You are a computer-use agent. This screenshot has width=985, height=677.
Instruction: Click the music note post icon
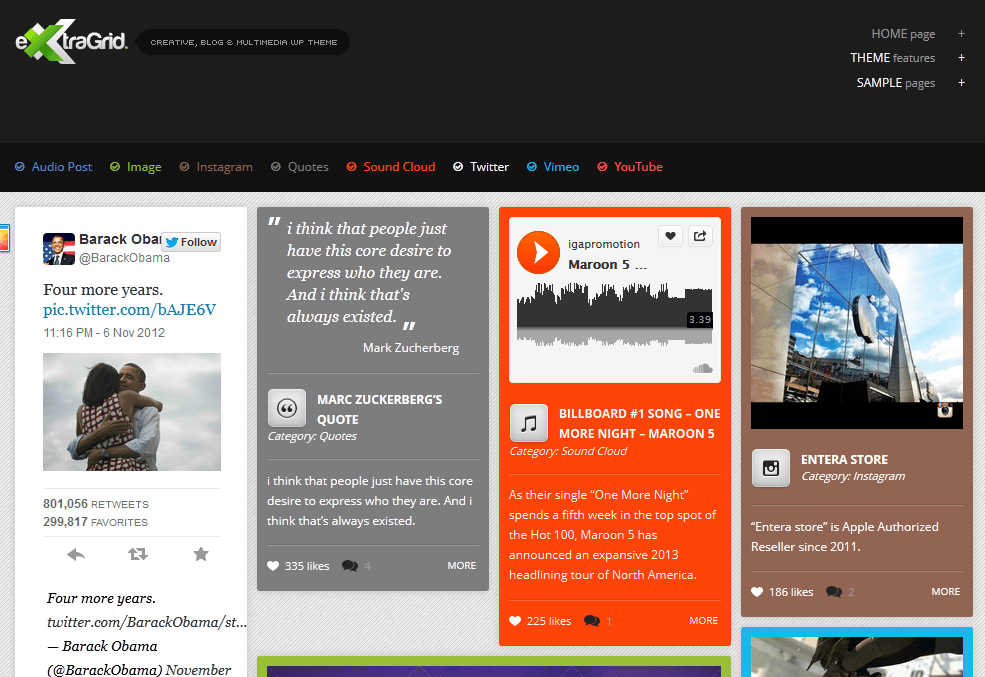[x=529, y=423]
